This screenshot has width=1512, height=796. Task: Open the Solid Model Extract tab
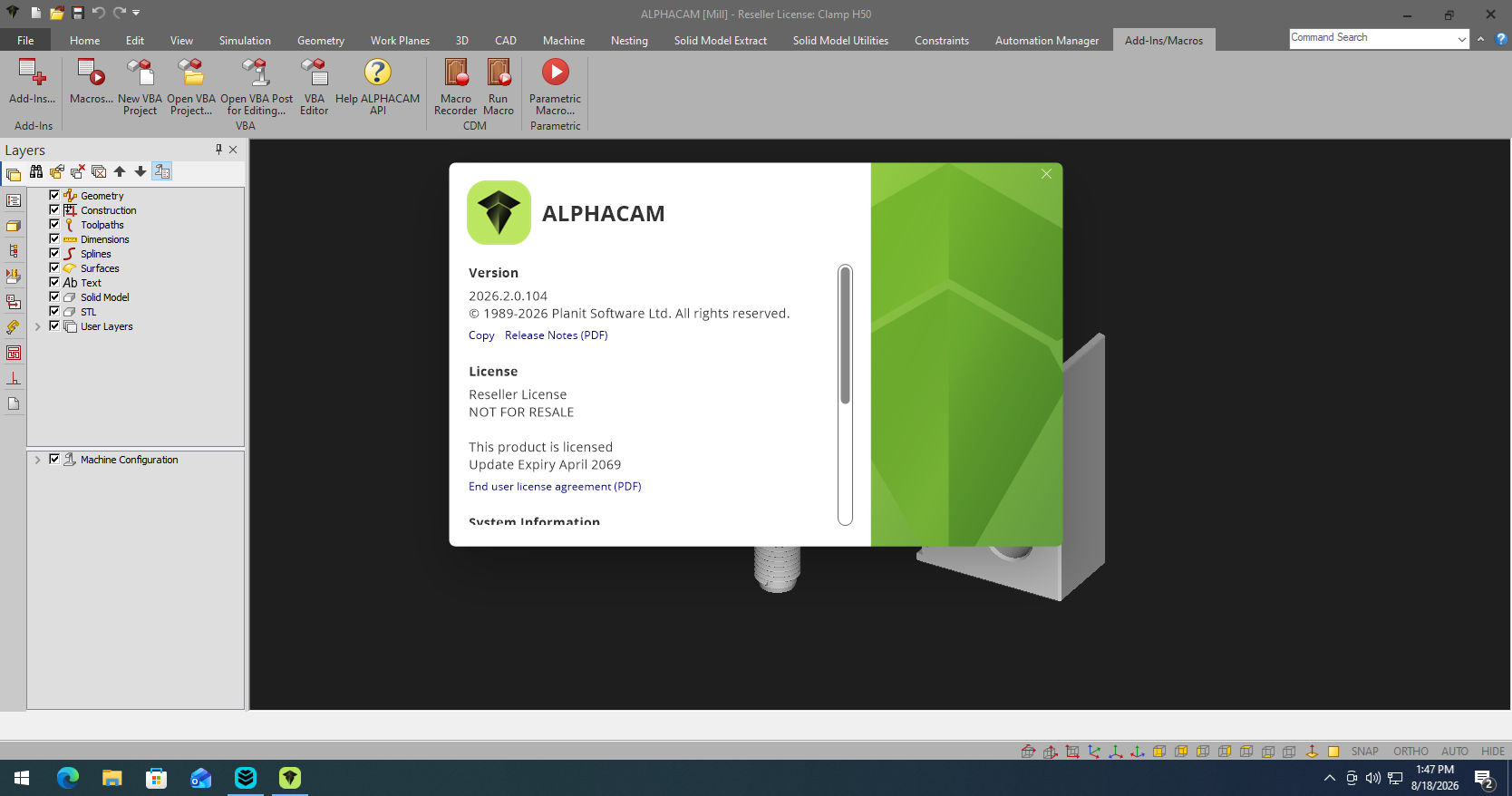(720, 40)
